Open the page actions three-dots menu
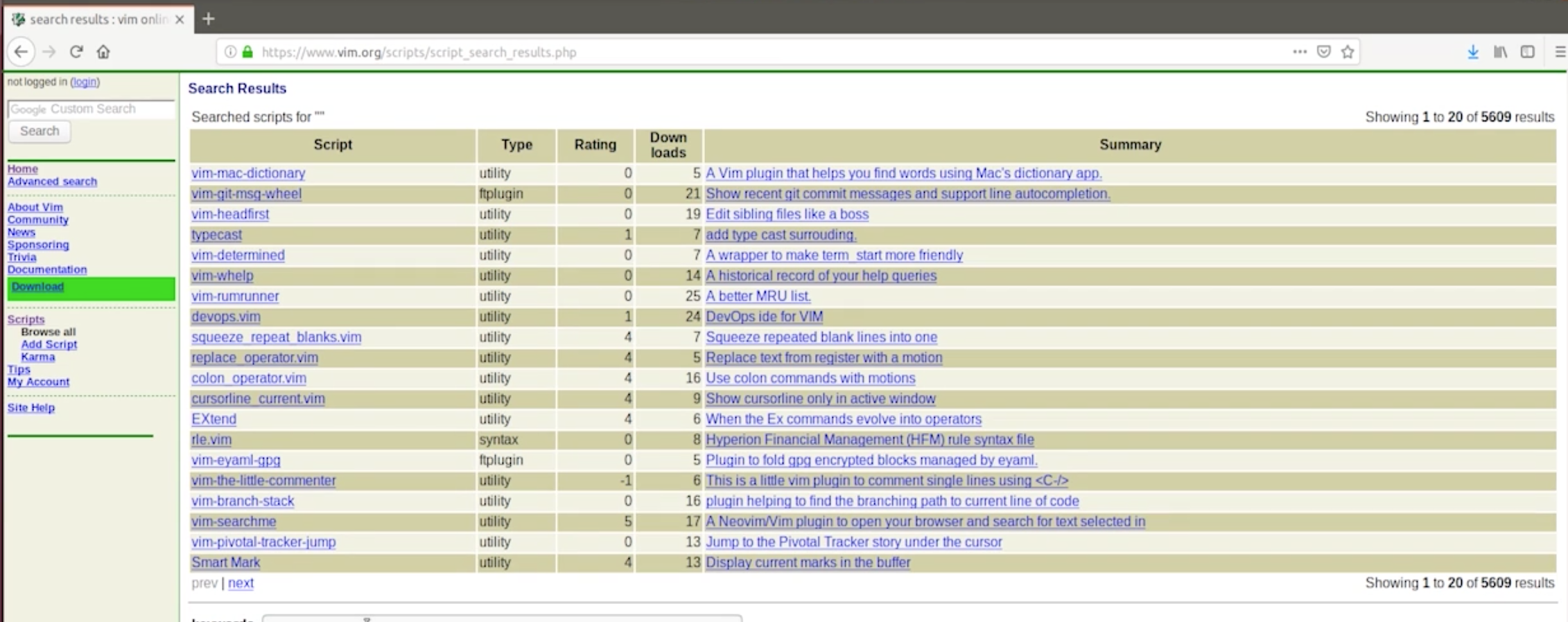The width and height of the screenshot is (1568, 622). [x=1300, y=52]
